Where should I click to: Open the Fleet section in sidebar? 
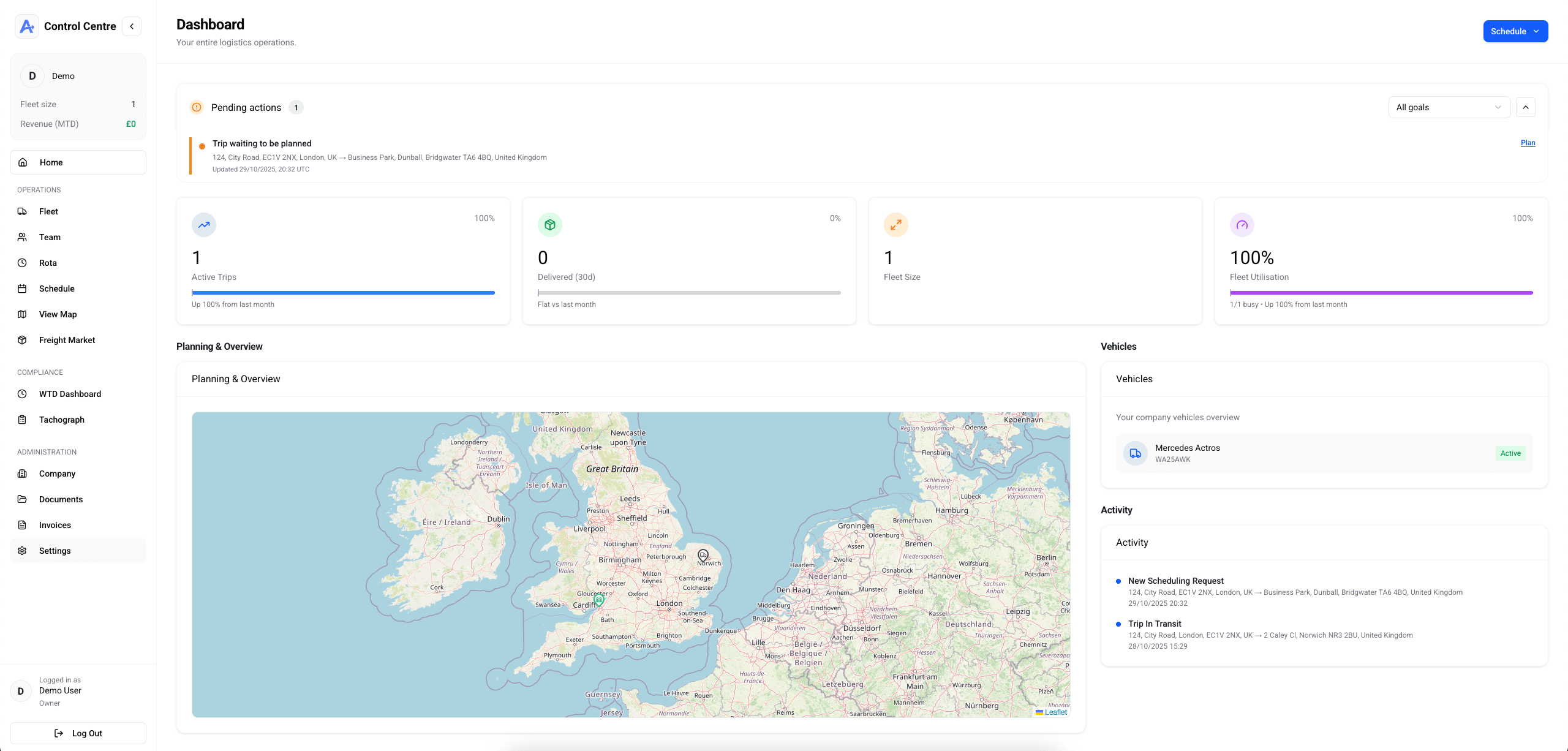(48, 211)
